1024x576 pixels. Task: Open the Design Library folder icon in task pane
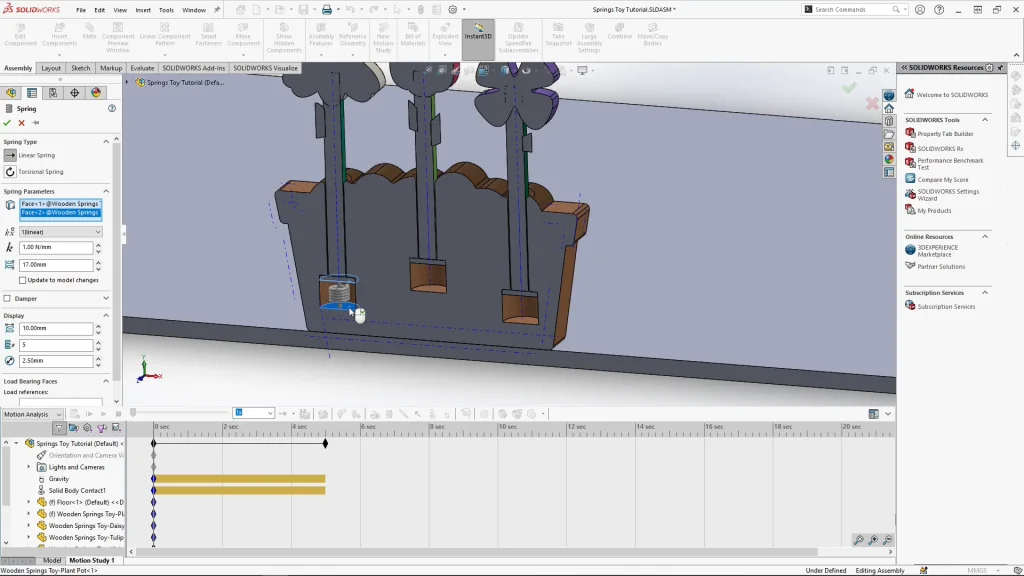click(x=889, y=134)
